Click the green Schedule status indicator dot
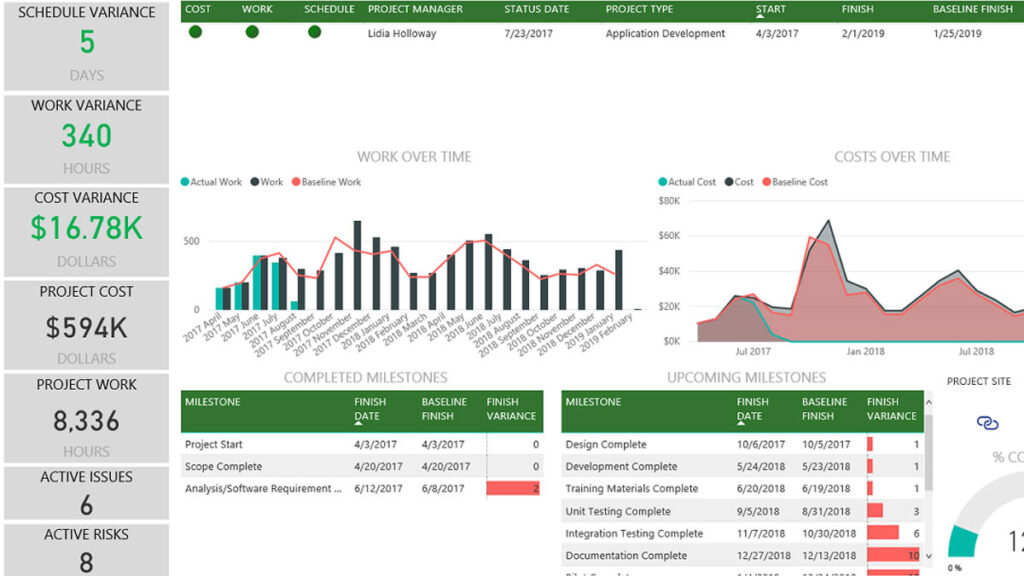Viewport: 1024px width, 576px height. [314, 32]
